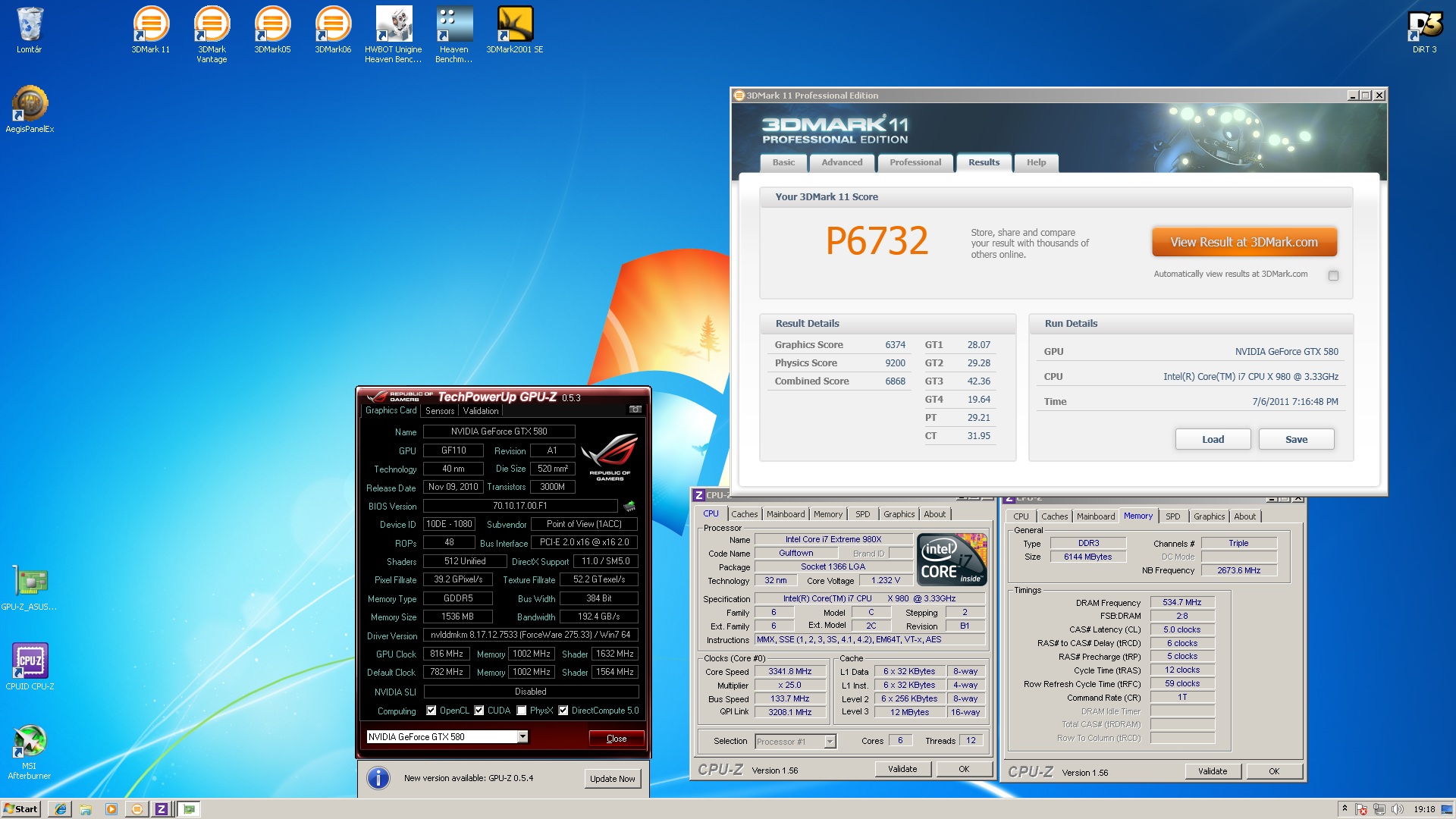Click the Update Now button
Image resolution: width=1456 pixels, height=819 pixels.
point(612,779)
